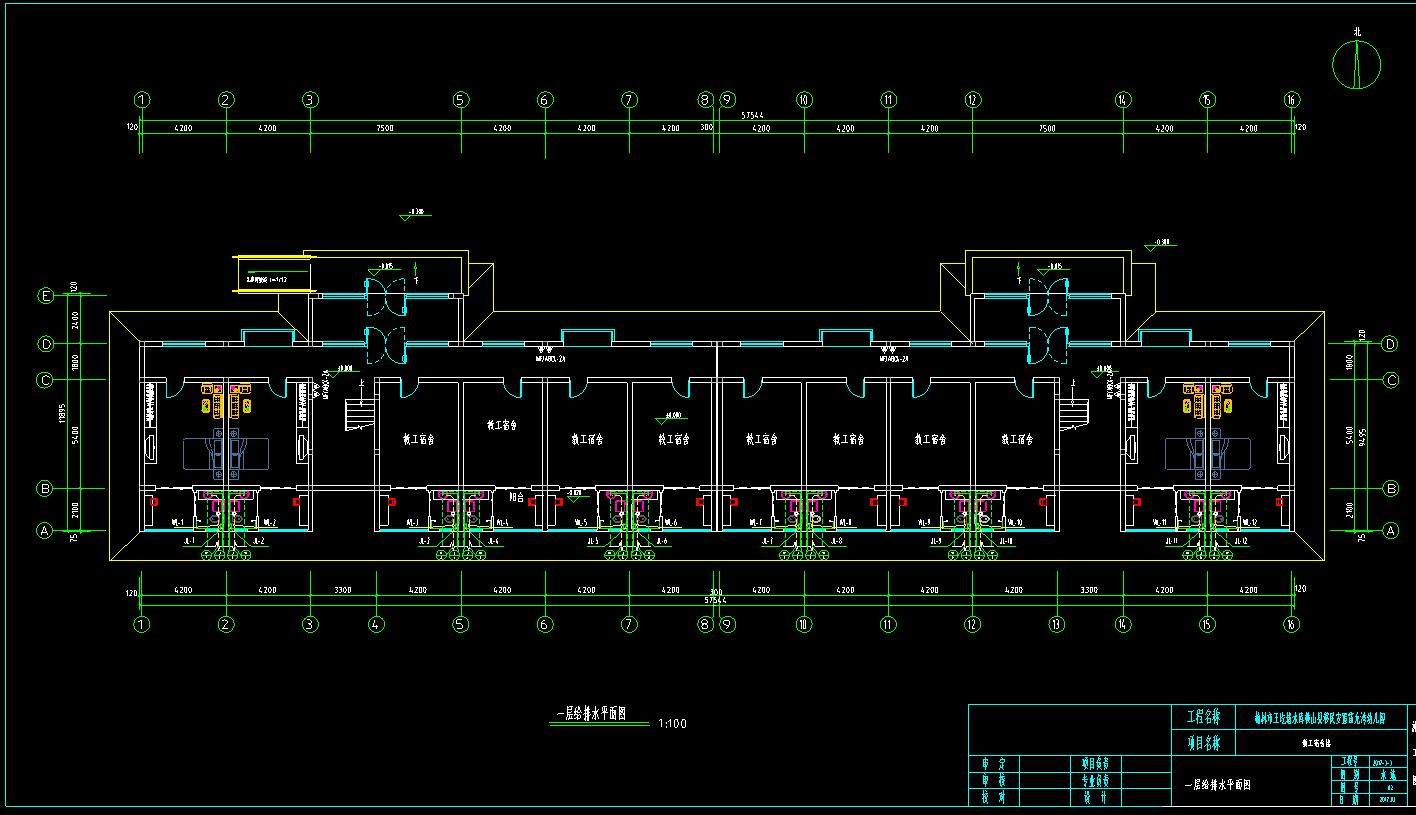Select the yellow ramp rectangle at the upper left
The width and height of the screenshot is (1416, 815).
(274, 272)
